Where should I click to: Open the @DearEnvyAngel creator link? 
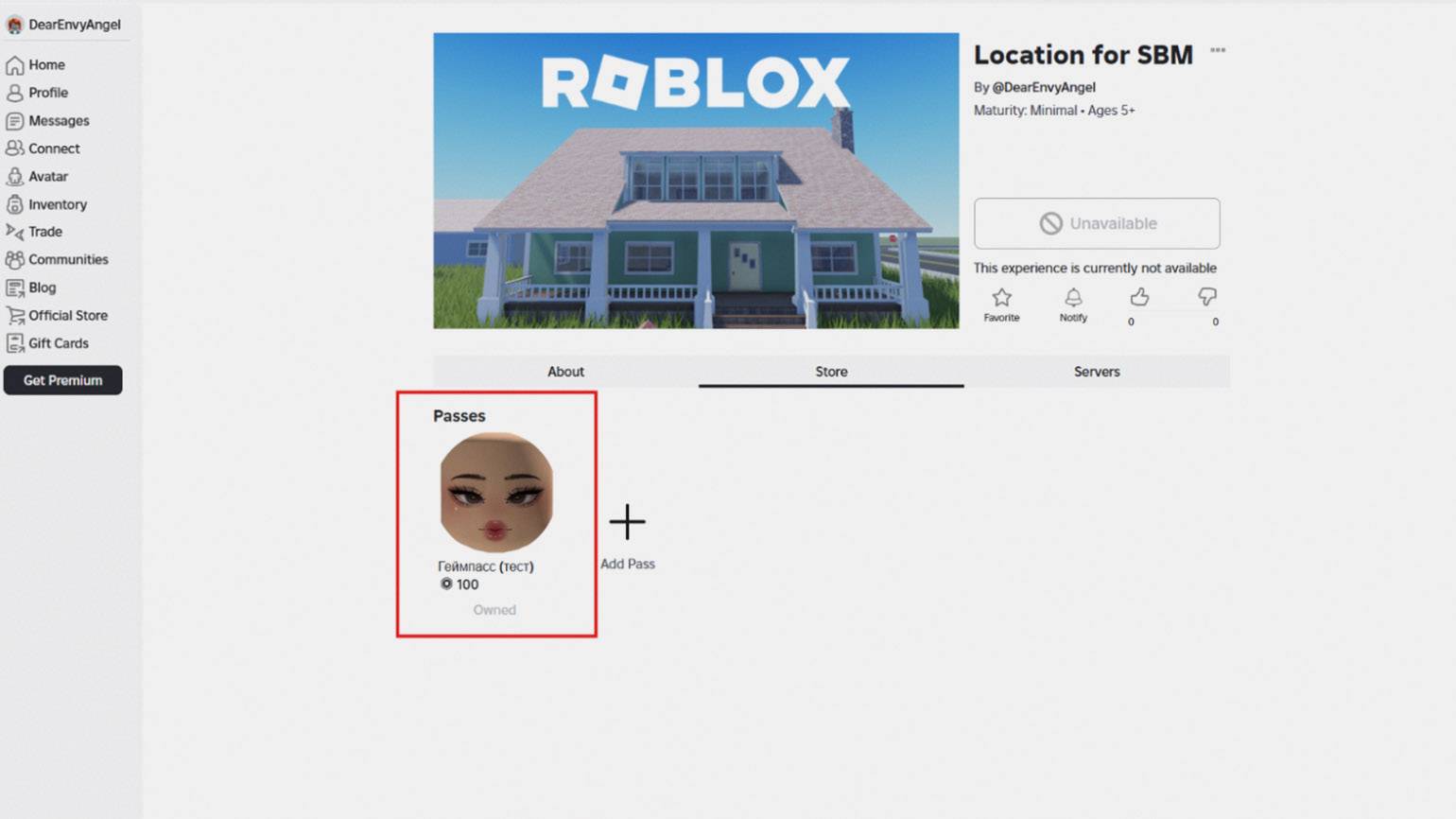coord(1043,87)
